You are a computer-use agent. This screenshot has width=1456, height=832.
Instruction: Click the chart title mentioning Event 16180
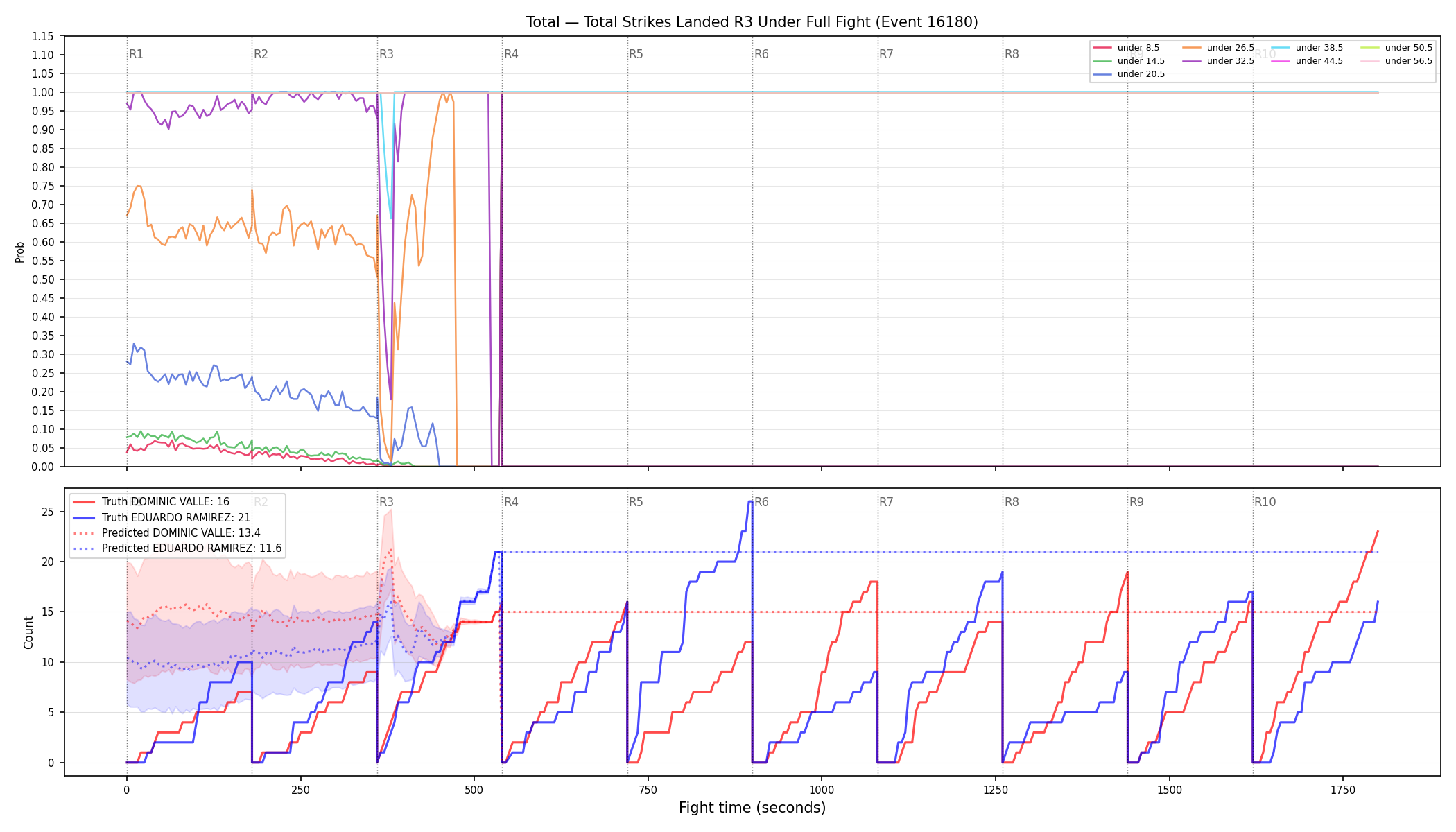[x=752, y=22]
